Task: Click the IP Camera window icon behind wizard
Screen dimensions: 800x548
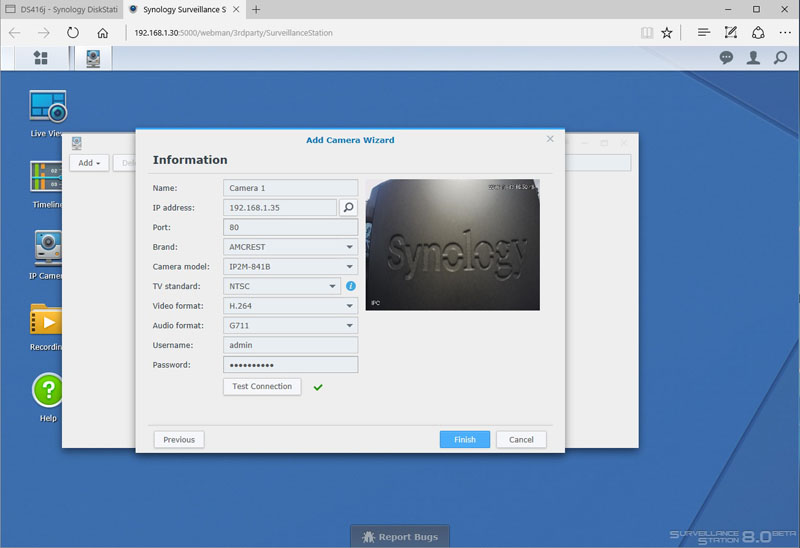Action: point(77,143)
